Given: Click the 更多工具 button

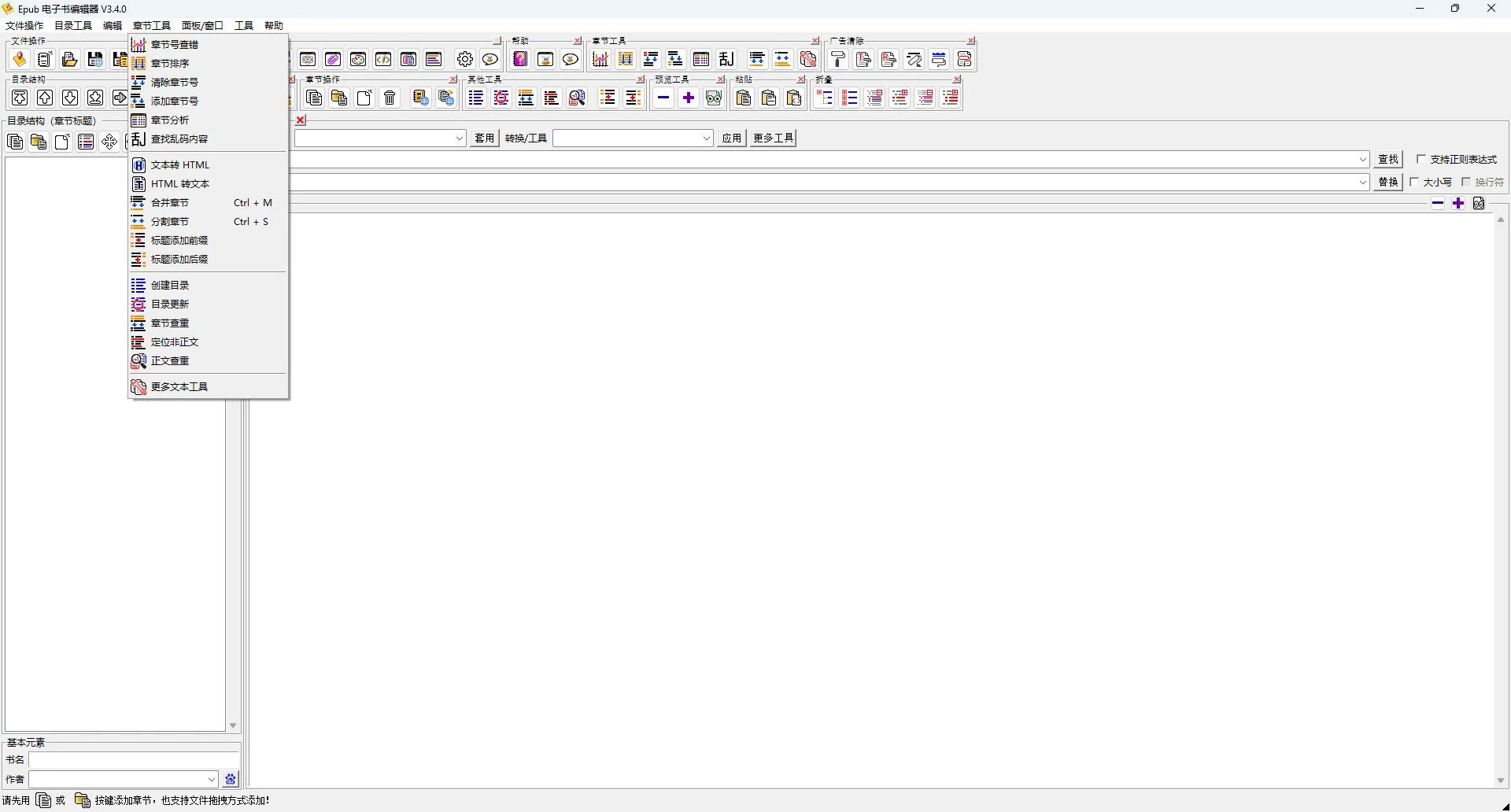Looking at the screenshot, I should (x=773, y=138).
